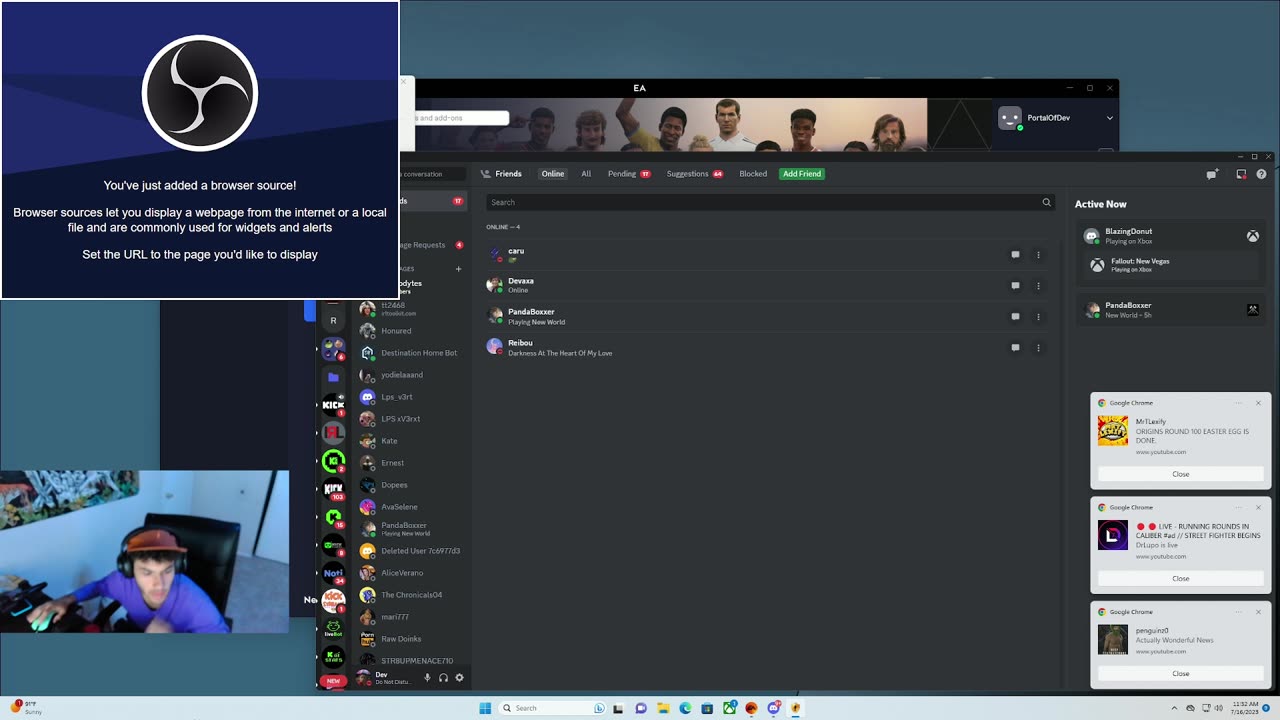Screen dimensions: 1280x720
Task: Click the Add Friend button
Action: [802, 174]
